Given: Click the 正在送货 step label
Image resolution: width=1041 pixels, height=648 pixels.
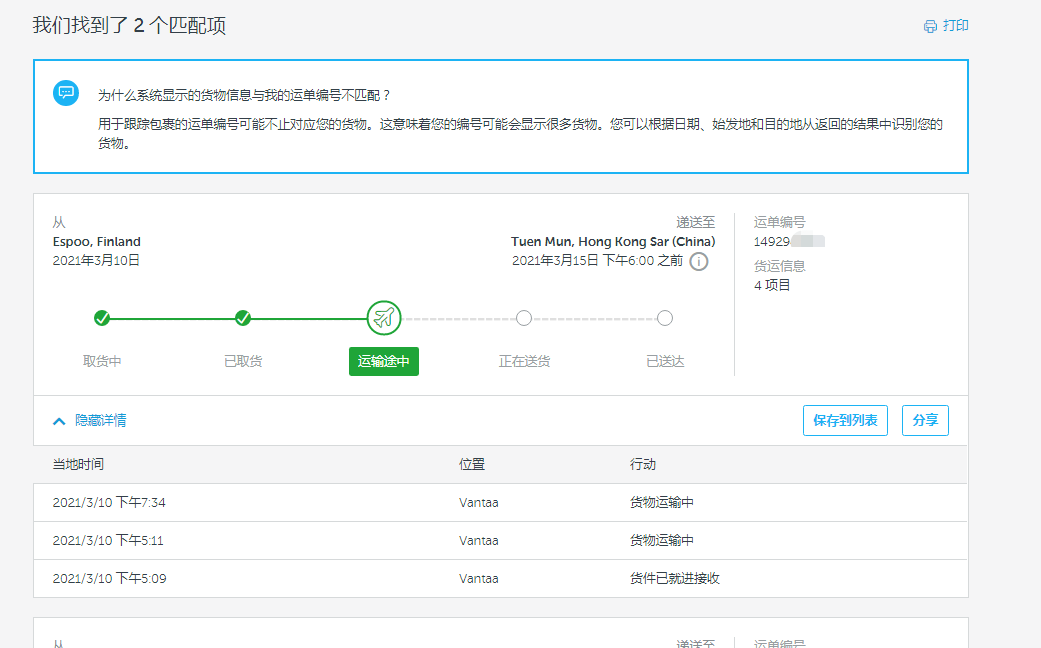Looking at the screenshot, I should pos(524,361).
